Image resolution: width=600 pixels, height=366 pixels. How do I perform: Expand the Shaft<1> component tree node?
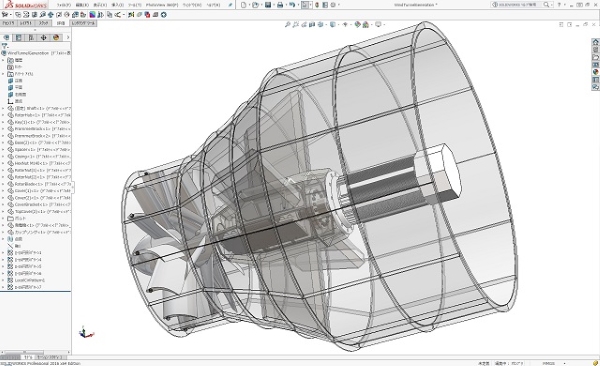(3, 108)
